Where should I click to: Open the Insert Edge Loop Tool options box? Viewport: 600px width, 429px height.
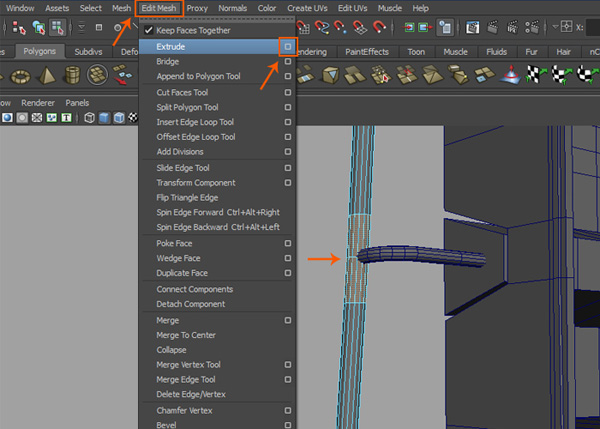pyautogui.click(x=288, y=122)
